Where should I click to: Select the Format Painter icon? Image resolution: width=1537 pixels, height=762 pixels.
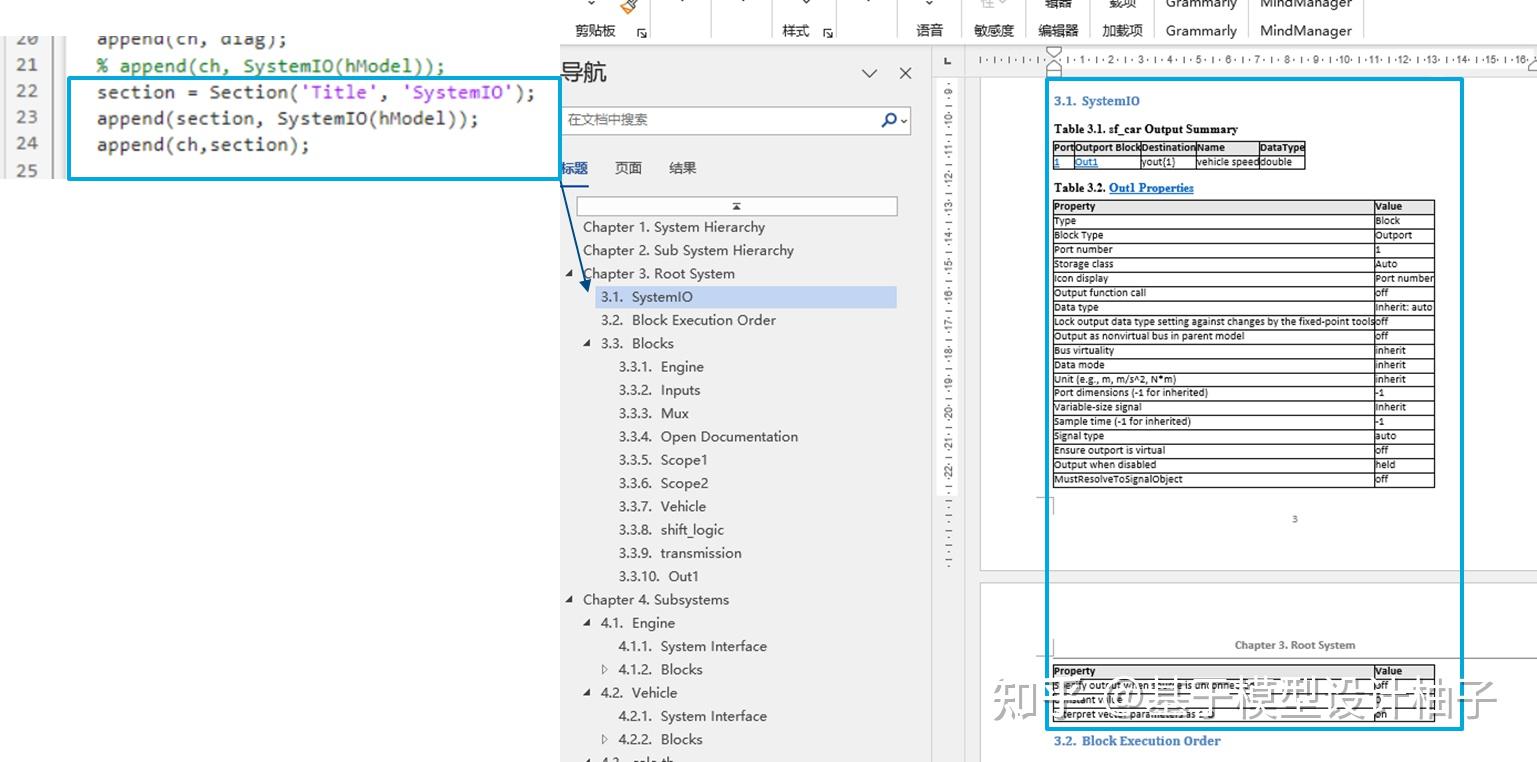tap(627, 6)
